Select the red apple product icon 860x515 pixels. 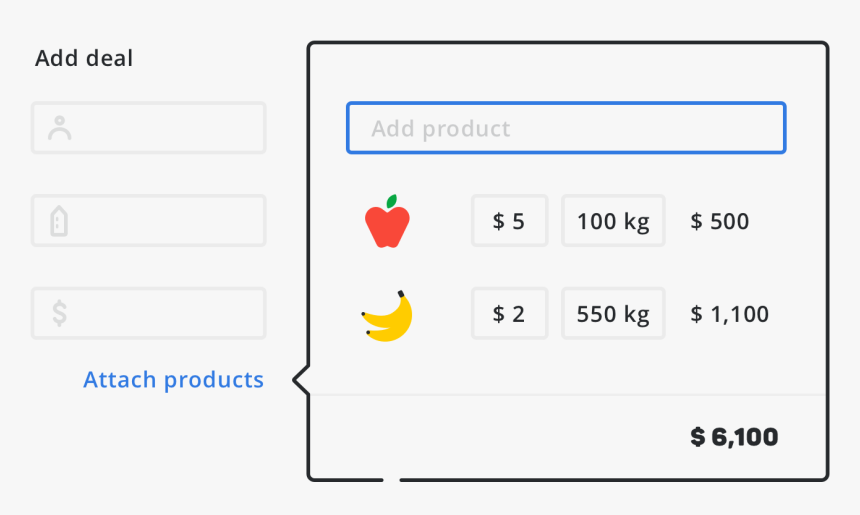click(387, 221)
